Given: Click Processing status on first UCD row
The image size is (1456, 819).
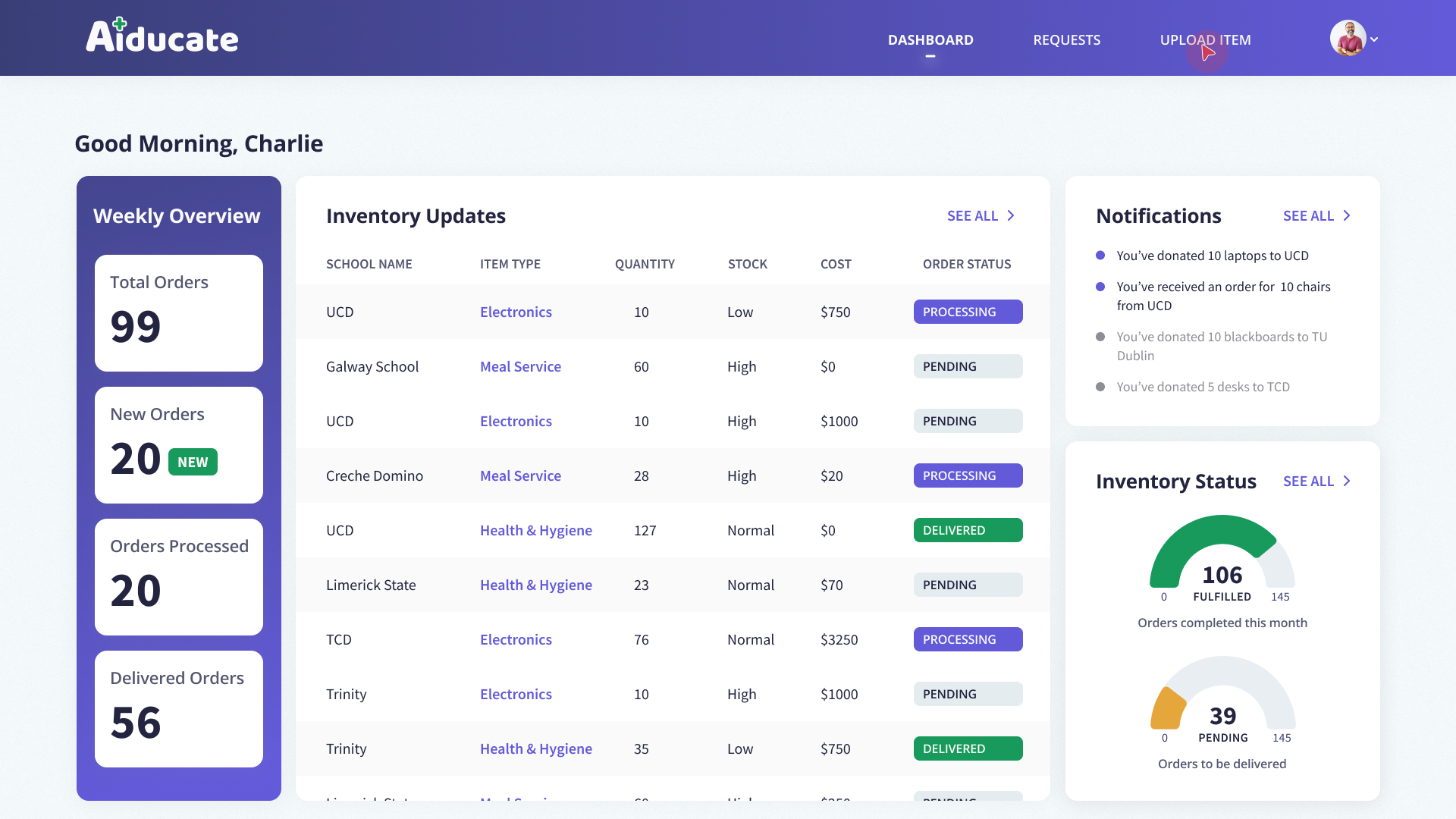Looking at the screenshot, I should (968, 312).
